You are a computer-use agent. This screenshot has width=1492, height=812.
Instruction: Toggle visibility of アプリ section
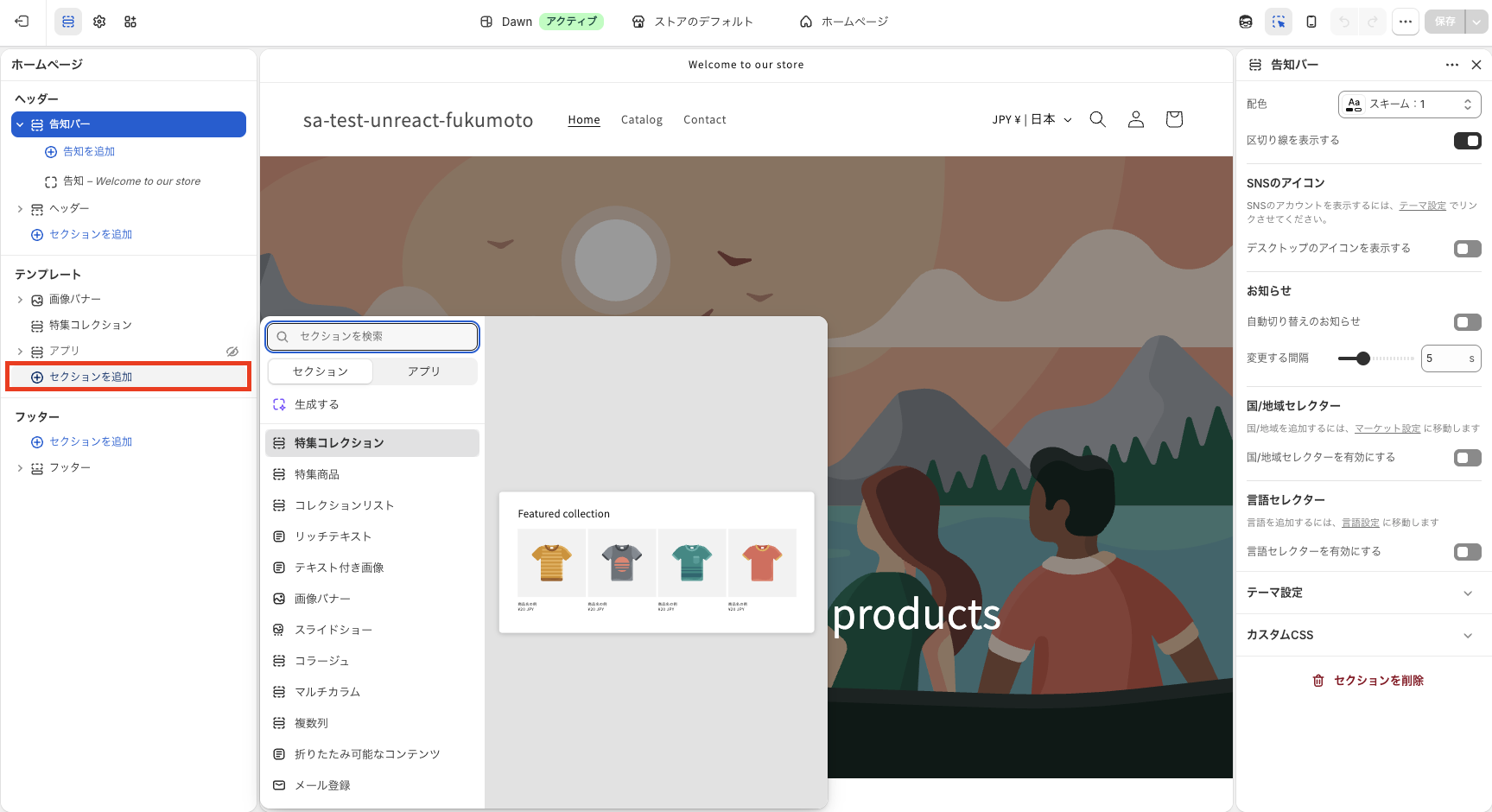pyautogui.click(x=232, y=352)
